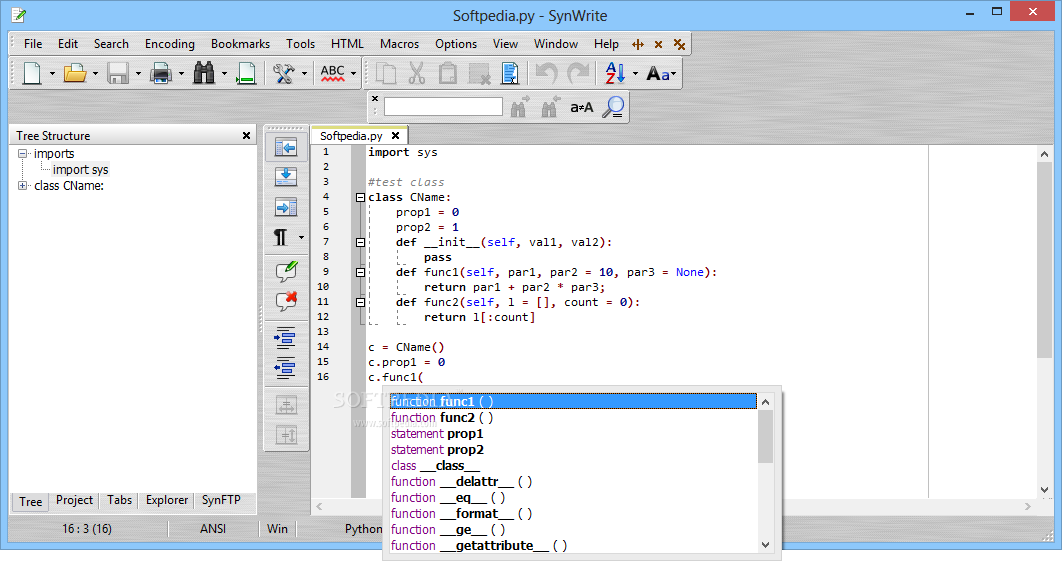Viewport: 1062px width, 561px height.
Task: Click the unindent lines icon
Action: [x=285, y=367]
